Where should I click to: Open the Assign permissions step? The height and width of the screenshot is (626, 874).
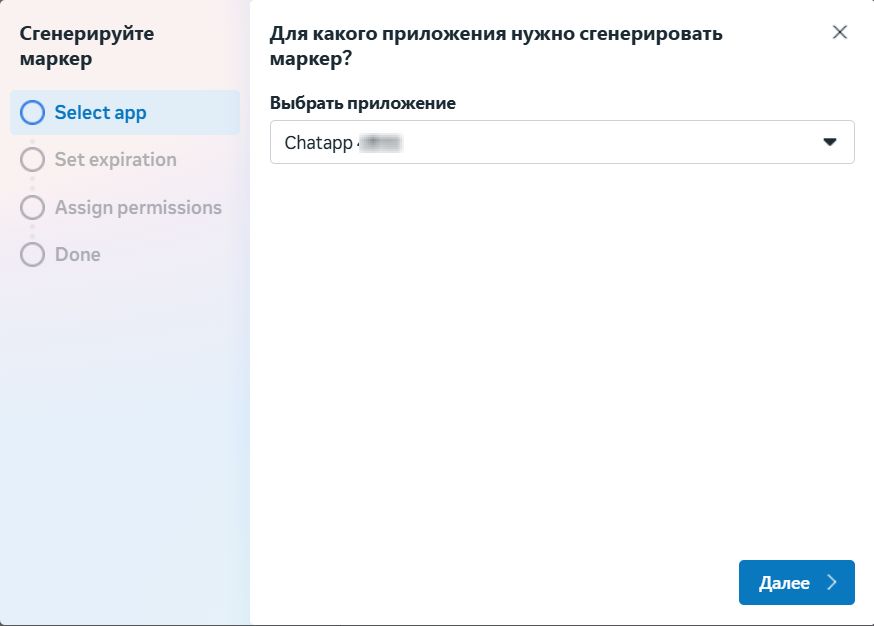138,208
